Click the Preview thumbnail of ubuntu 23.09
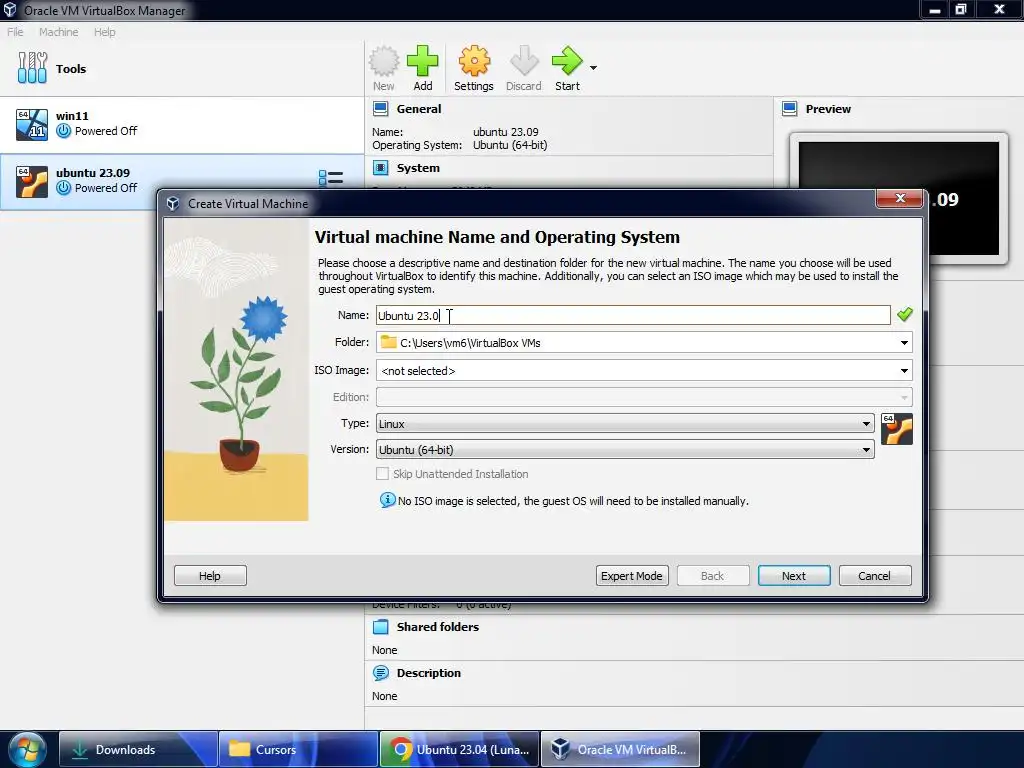Viewport: 1024px width, 768px height. tap(899, 198)
